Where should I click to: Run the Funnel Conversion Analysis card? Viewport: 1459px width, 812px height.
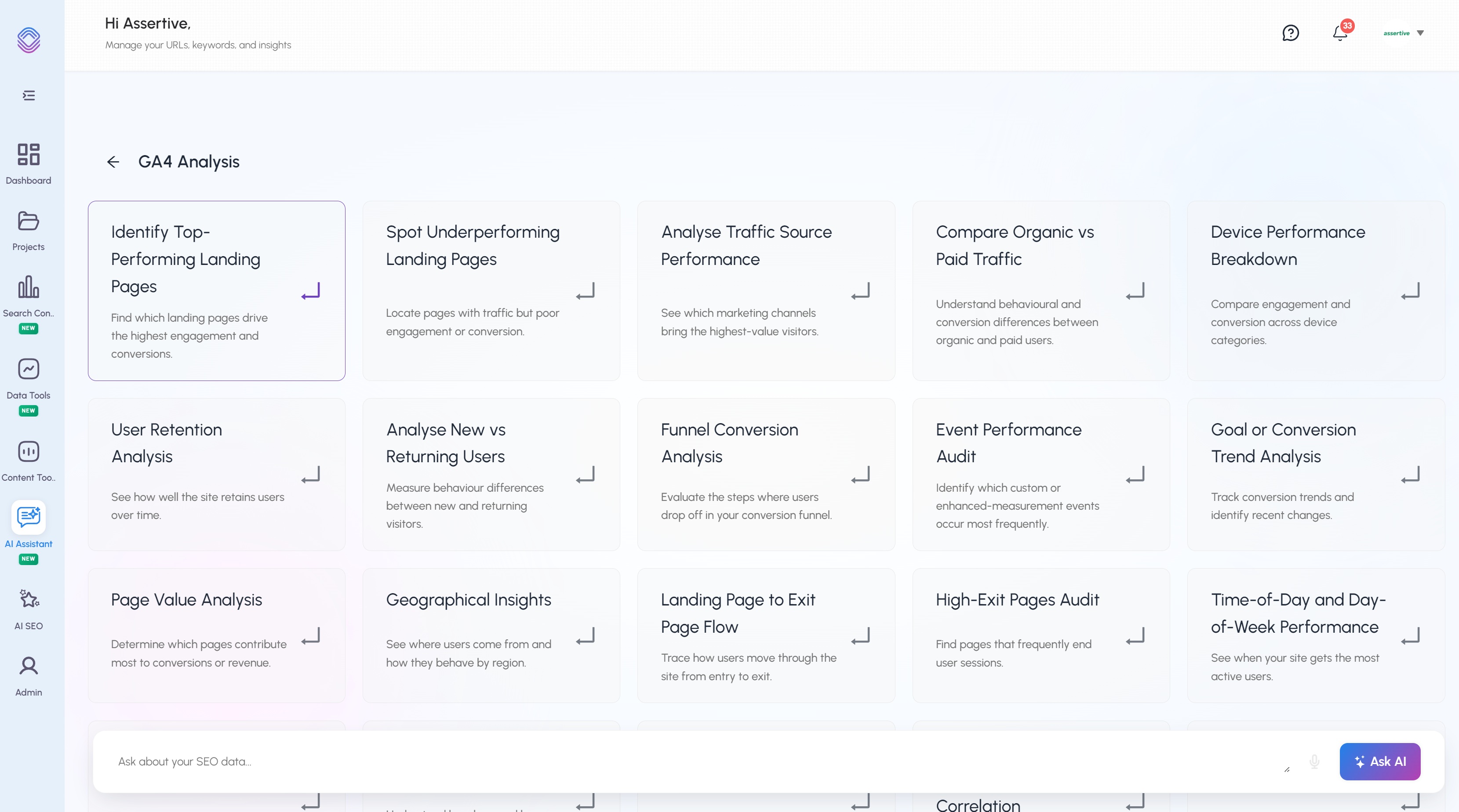[x=766, y=475]
